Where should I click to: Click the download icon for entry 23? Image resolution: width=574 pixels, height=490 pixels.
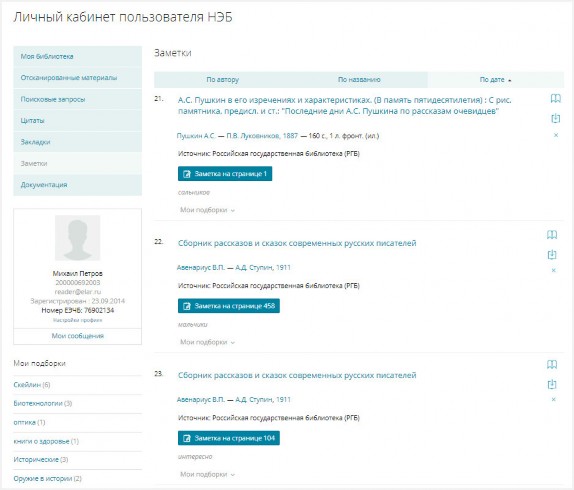click(552, 384)
